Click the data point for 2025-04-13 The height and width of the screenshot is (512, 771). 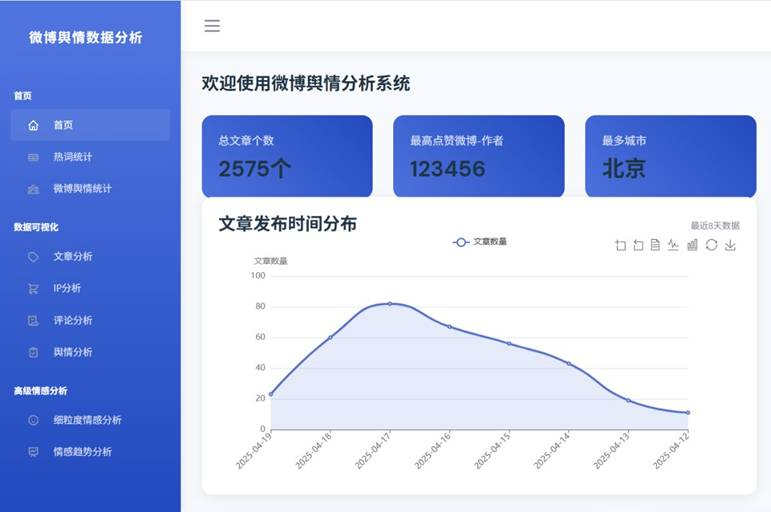[x=628, y=400]
